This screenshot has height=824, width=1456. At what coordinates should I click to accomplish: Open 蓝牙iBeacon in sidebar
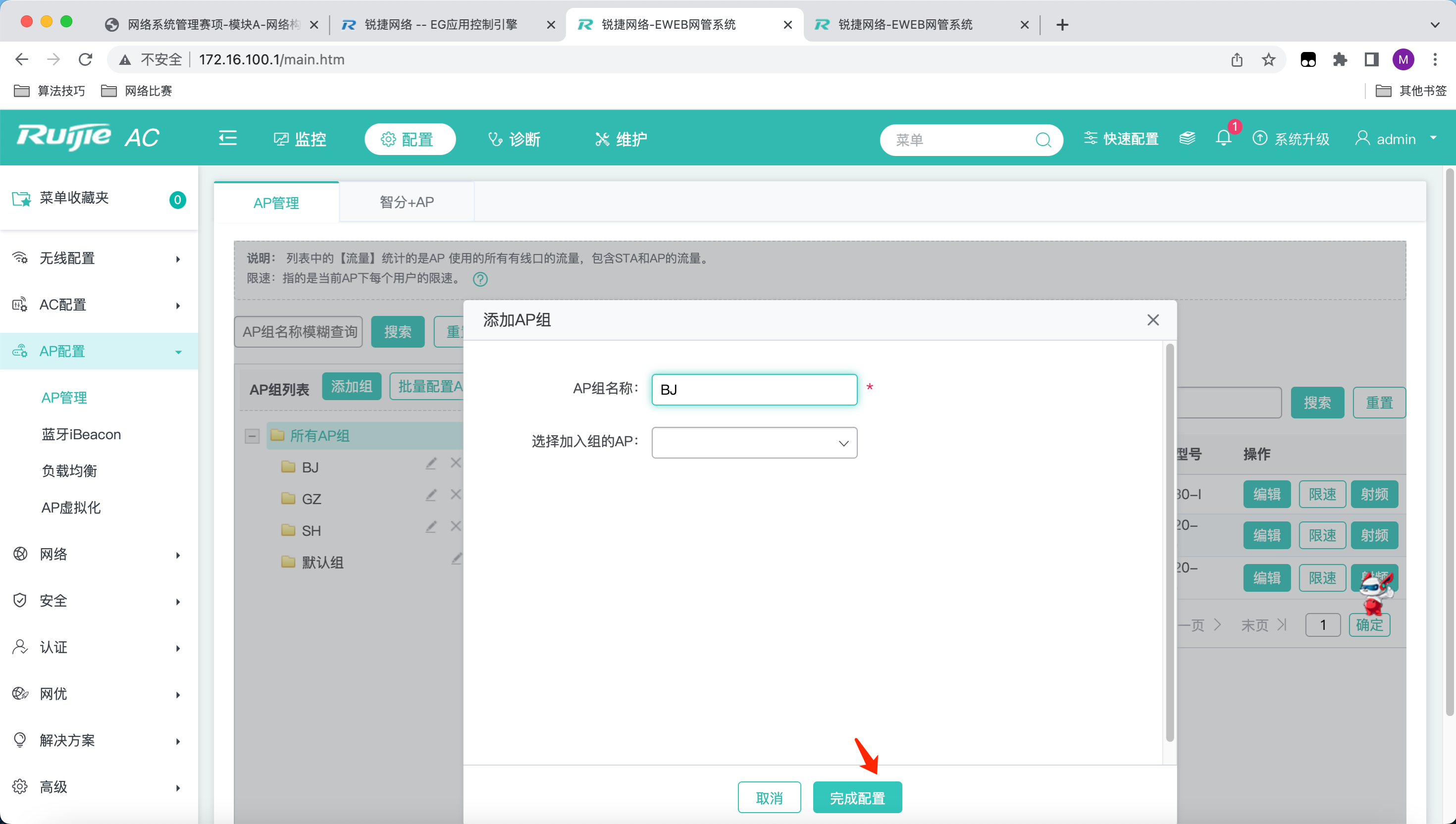click(81, 434)
